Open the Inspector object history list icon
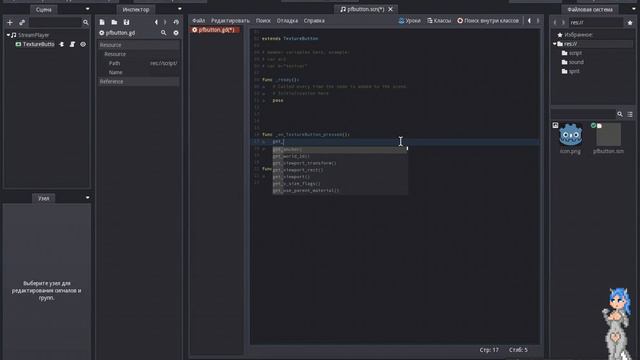This screenshot has height=360, width=640. point(176,22)
